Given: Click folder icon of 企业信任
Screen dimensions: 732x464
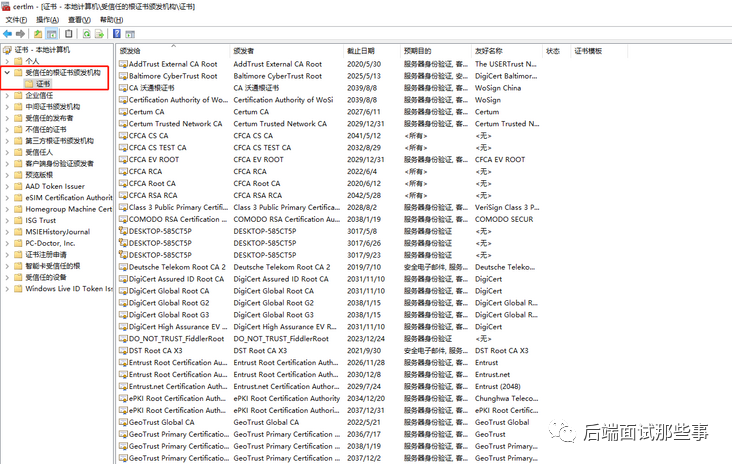Looking at the screenshot, I should click(18, 95).
